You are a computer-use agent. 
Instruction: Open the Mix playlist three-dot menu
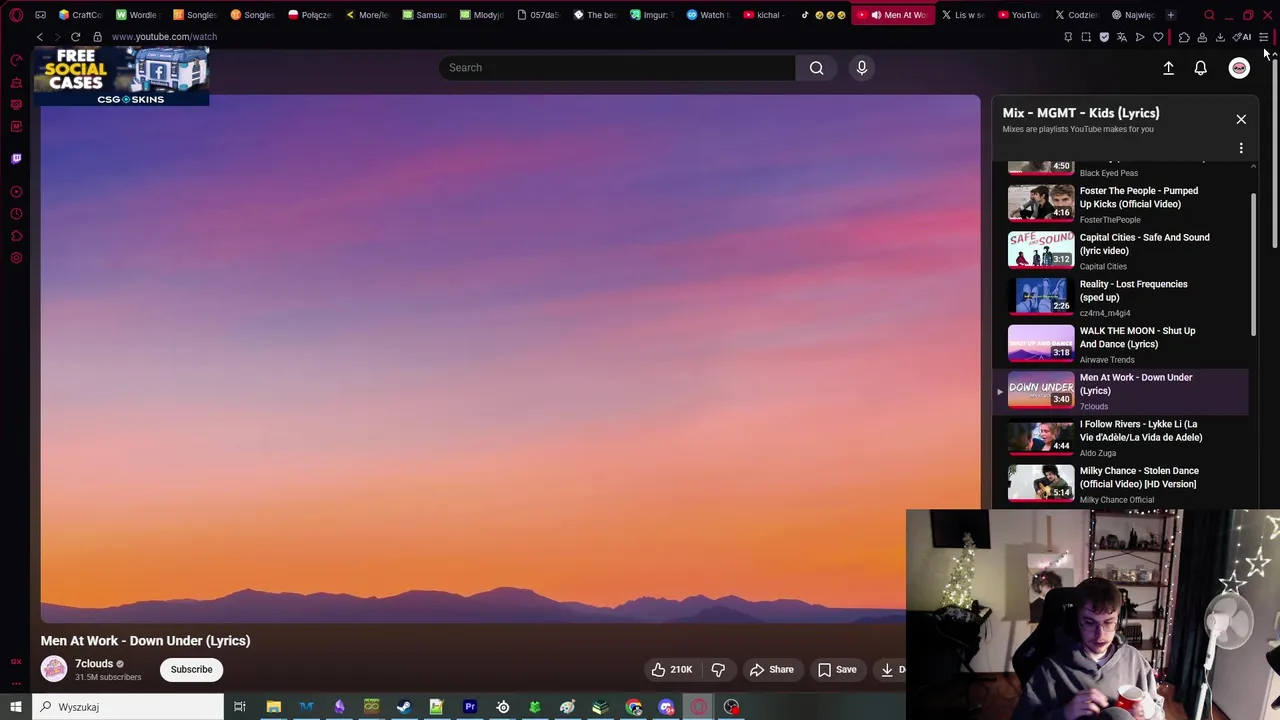(1241, 148)
